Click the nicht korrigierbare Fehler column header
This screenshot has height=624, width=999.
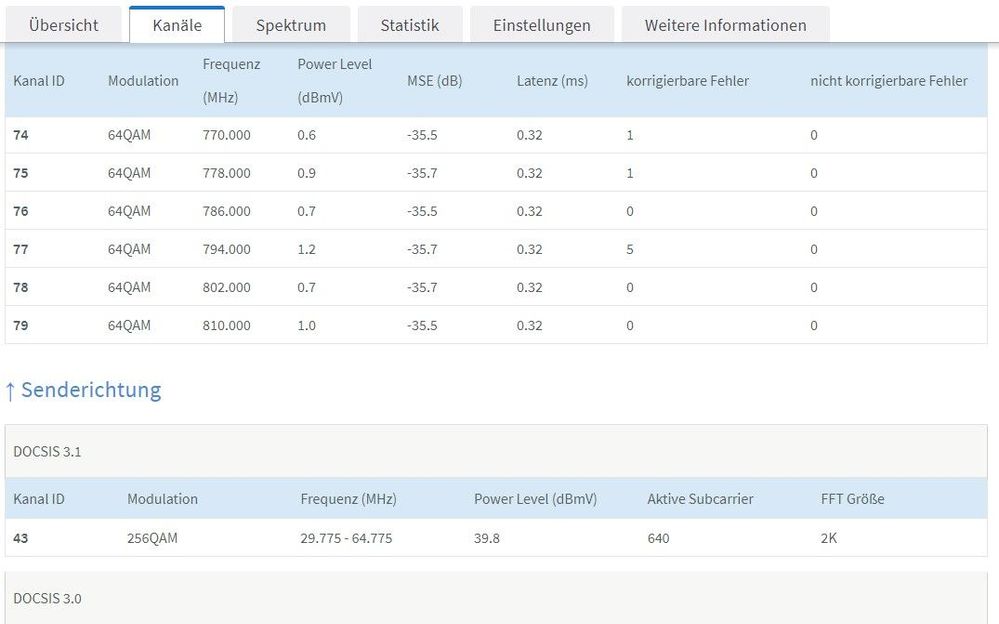[x=888, y=81]
